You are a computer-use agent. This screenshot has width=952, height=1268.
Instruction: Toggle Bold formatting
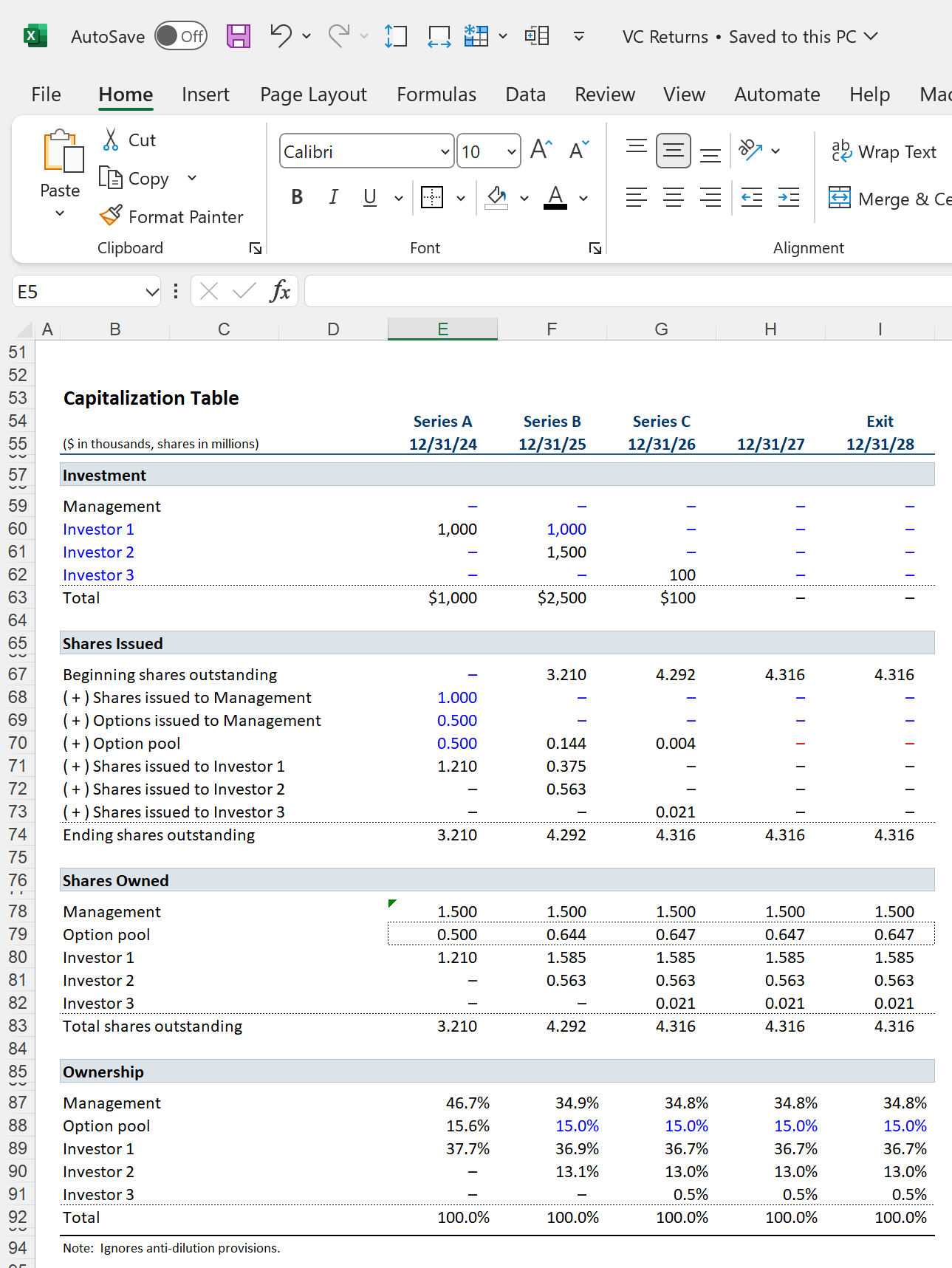tap(297, 197)
